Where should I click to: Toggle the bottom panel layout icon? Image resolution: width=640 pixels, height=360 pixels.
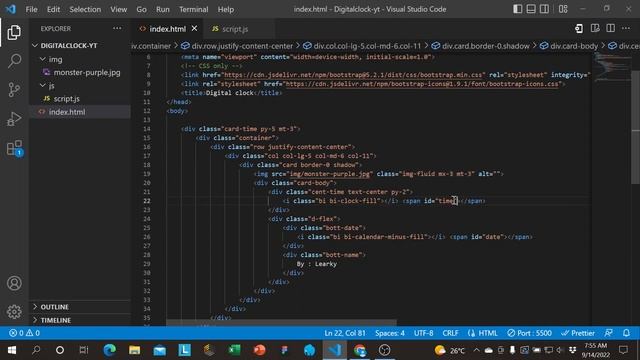click(x=531, y=9)
